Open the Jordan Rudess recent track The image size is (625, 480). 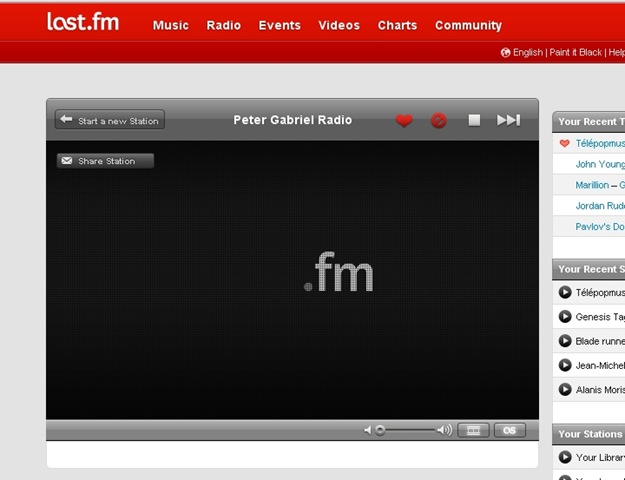pos(600,206)
